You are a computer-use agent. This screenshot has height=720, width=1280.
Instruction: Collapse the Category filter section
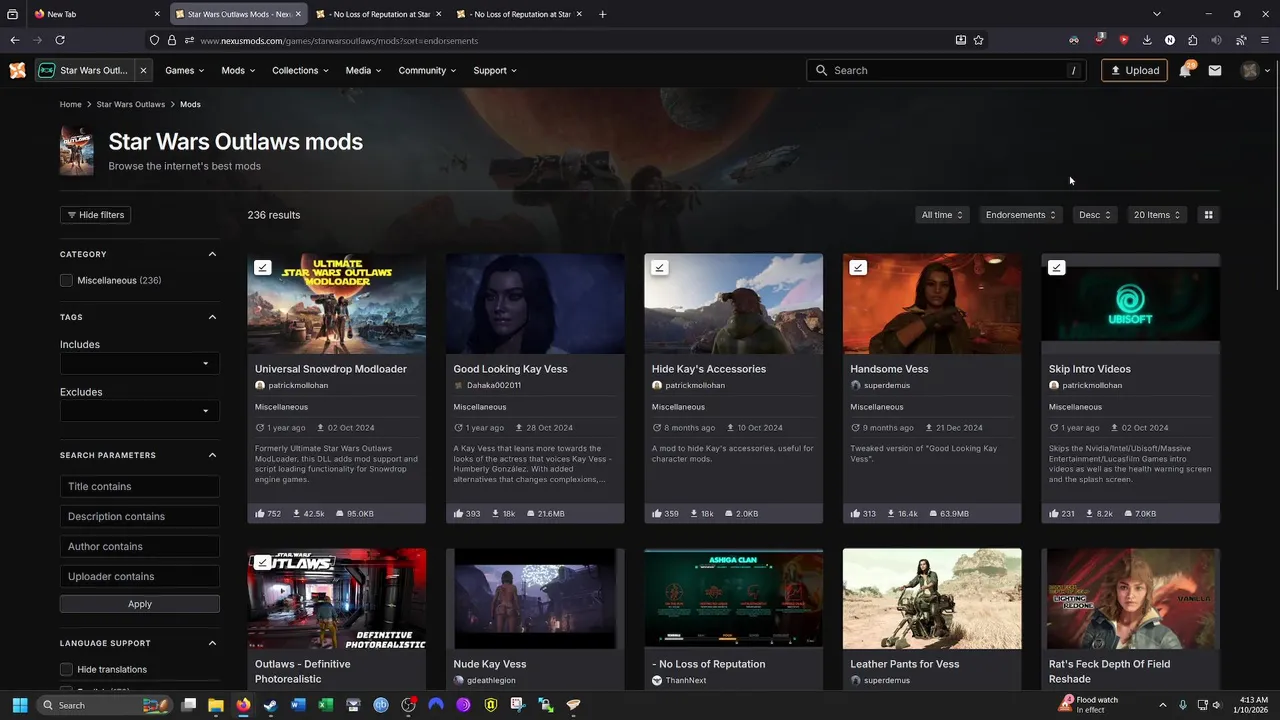pyautogui.click(x=212, y=254)
